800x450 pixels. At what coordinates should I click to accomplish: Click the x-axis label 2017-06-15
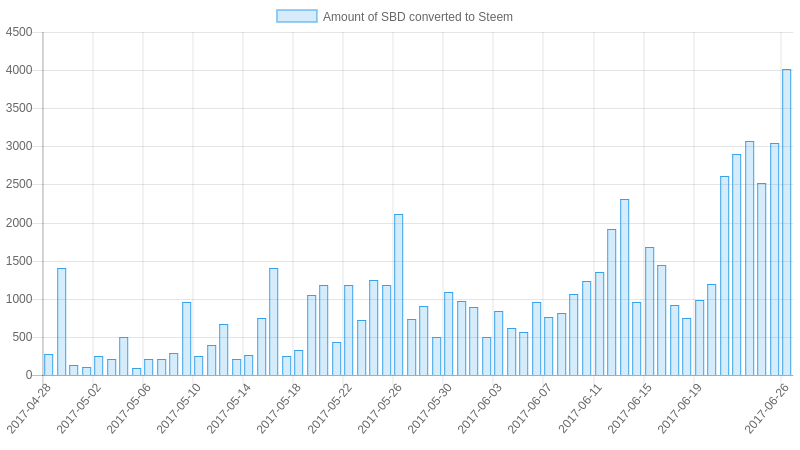pyautogui.click(x=630, y=409)
